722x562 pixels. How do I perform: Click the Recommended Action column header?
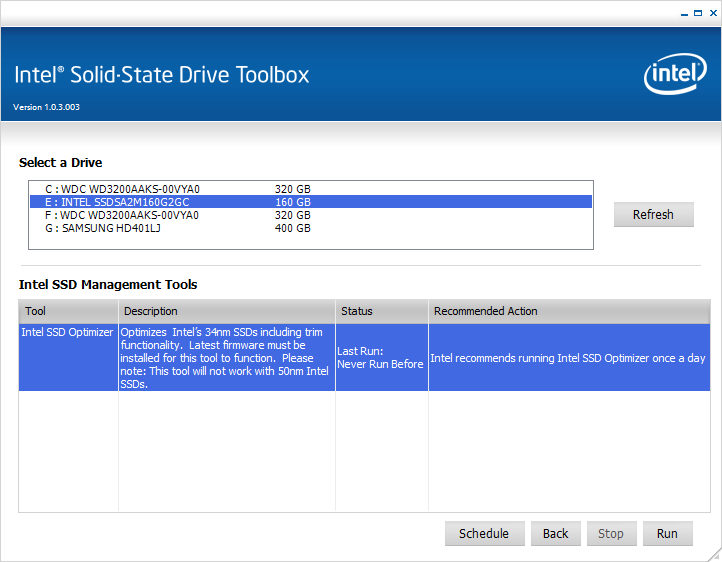click(x=569, y=311)
